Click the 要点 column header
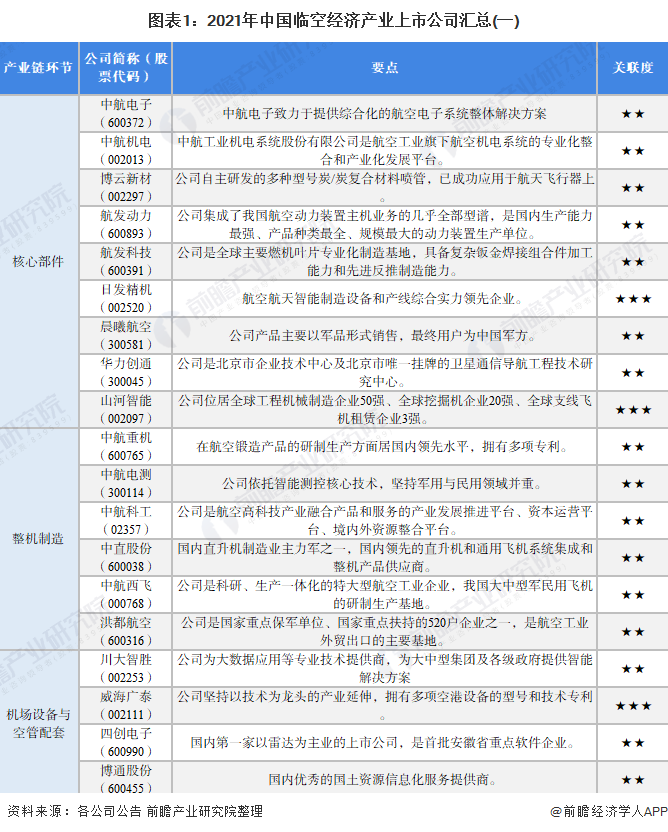Screen dimensions: 668x832 point(385,68)
